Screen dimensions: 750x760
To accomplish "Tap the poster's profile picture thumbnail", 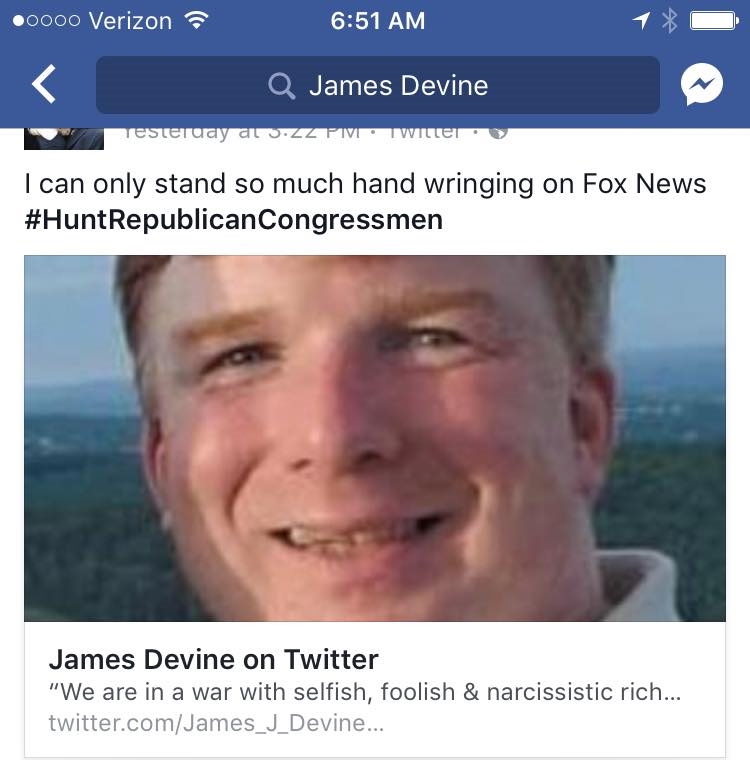I will 64,139.
